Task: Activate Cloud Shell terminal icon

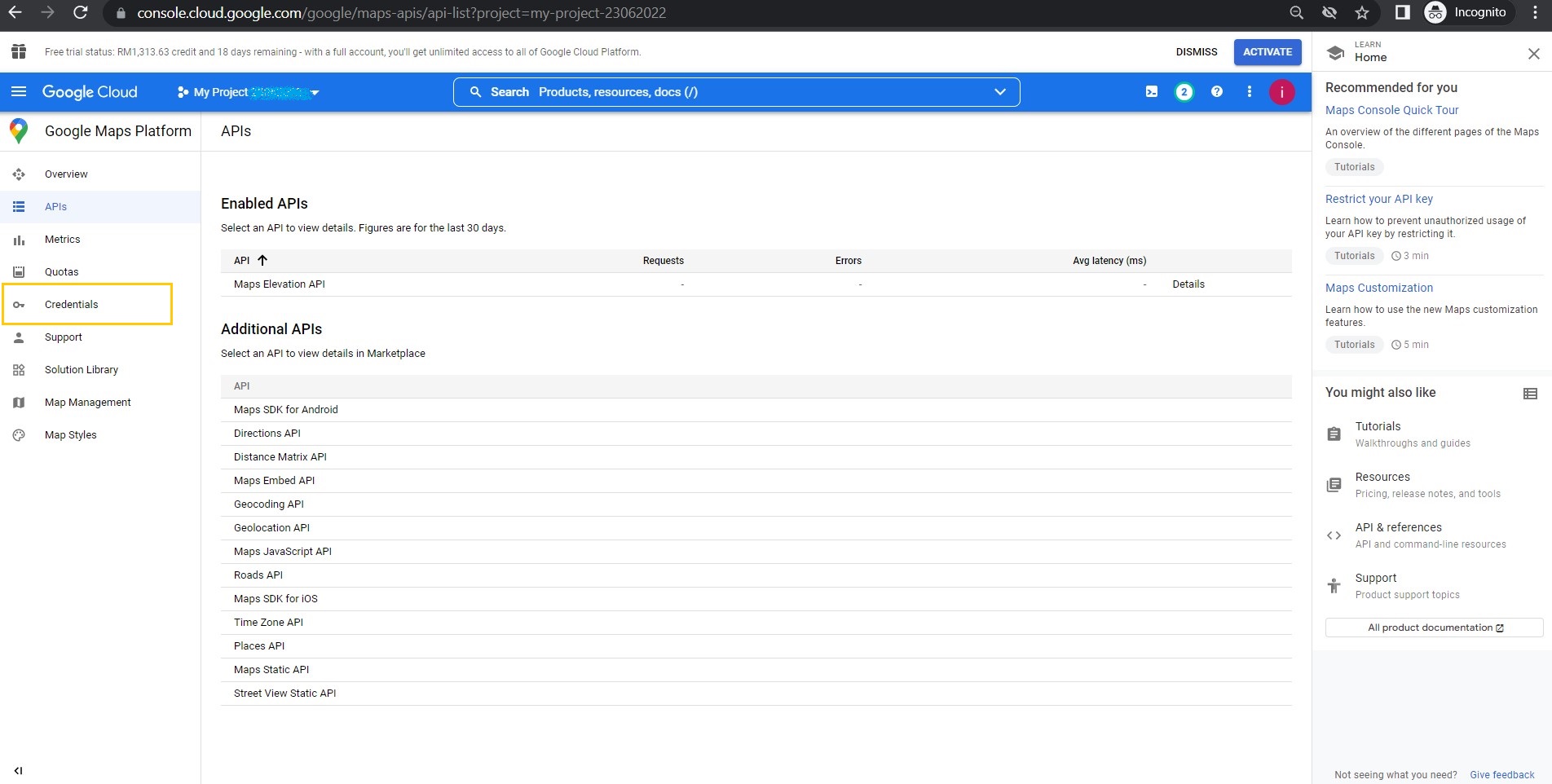Action: 1152,92
